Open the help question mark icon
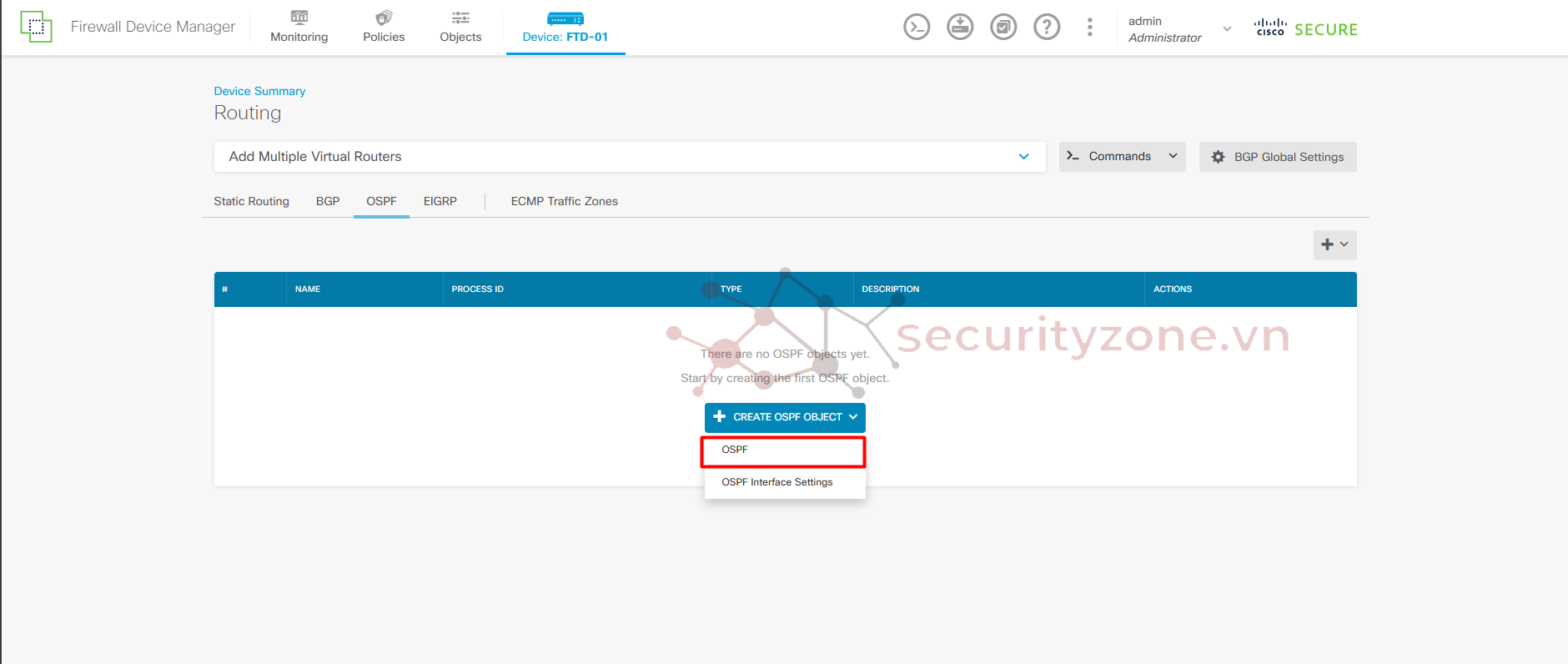 click(1047, 28)
